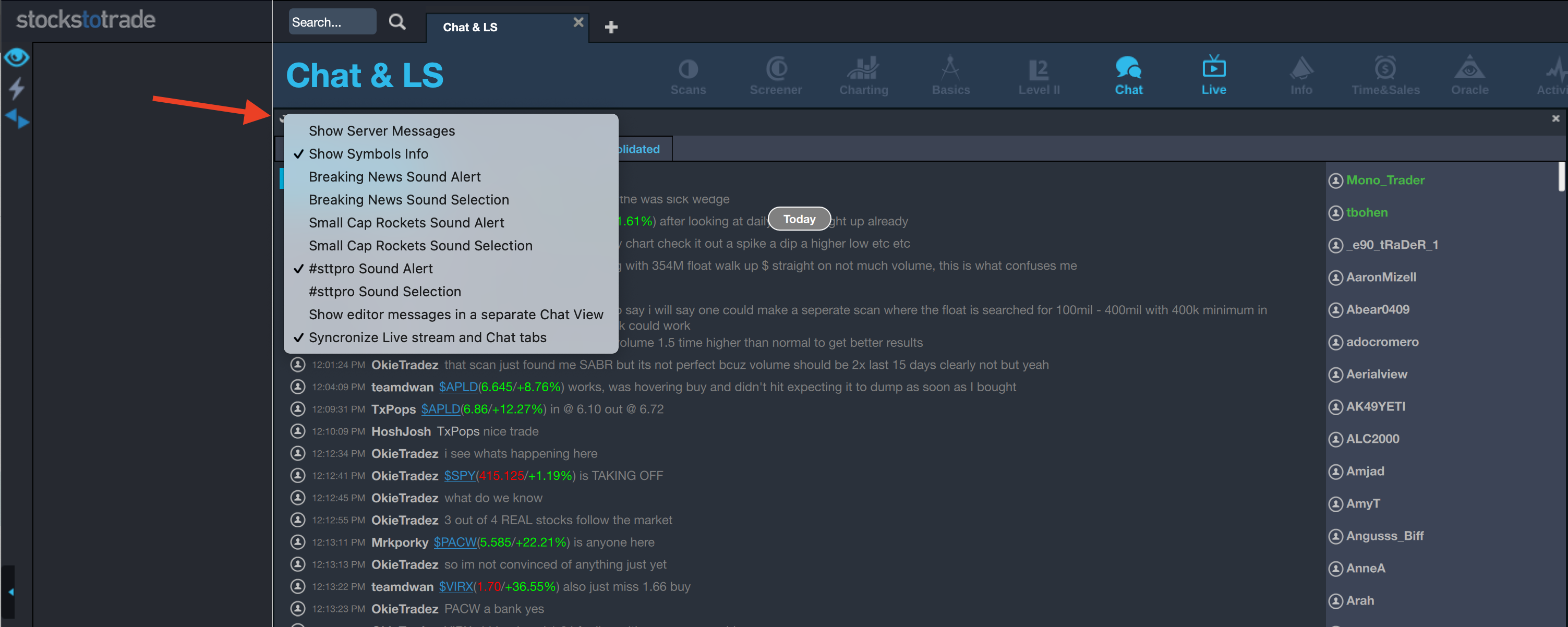The width and height of the screenshot is (1568, 627).
Task: Select user Amjad in list
Action: 1365,471
